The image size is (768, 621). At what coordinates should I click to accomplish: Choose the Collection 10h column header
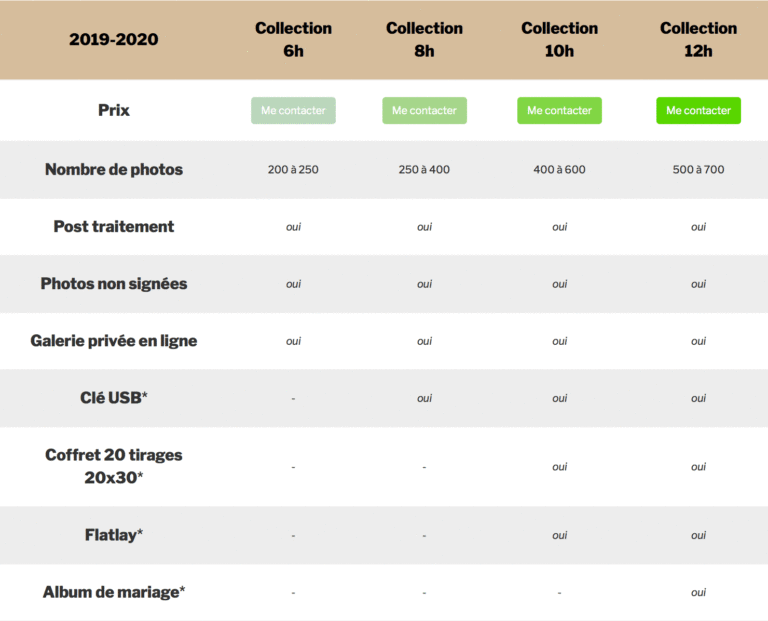coord(559,40)
